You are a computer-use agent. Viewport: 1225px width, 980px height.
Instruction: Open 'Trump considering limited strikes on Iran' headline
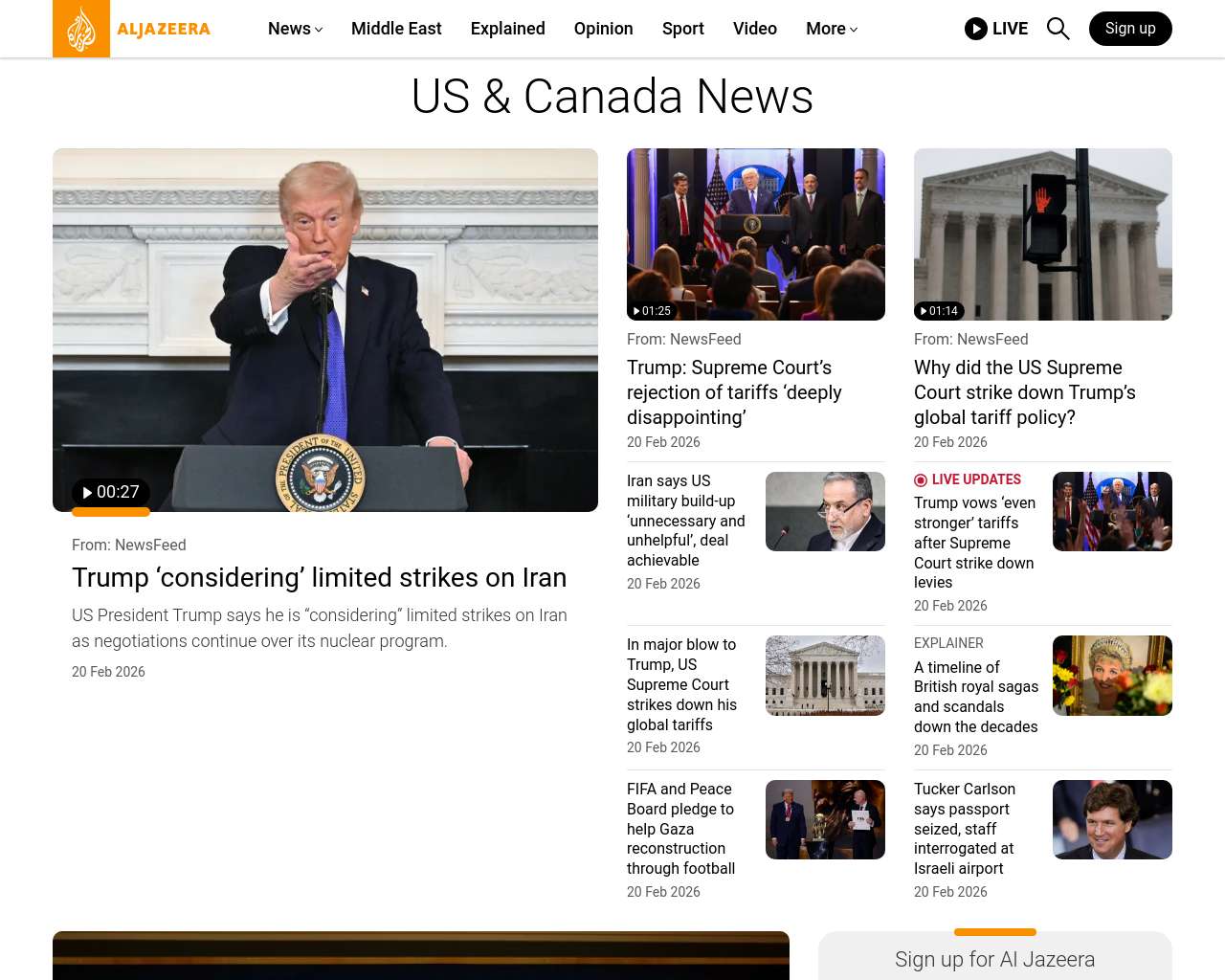coord(319,578)
